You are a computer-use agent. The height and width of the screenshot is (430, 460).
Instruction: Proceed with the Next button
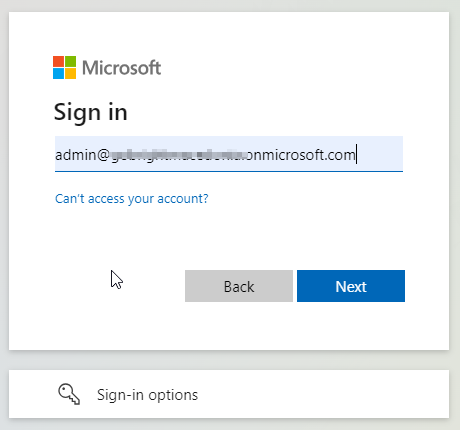coord(351,286)
